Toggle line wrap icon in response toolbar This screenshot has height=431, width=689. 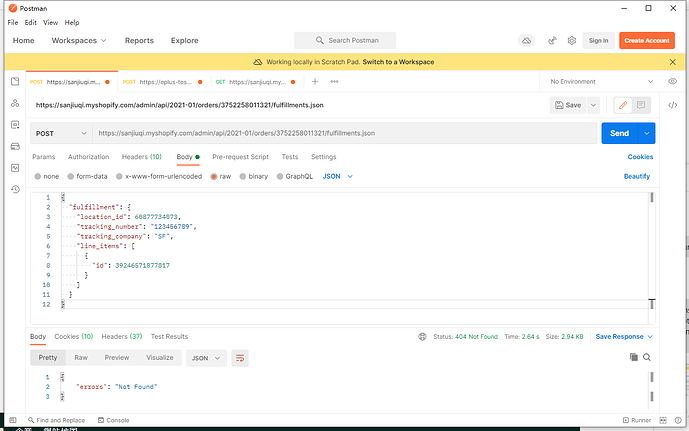(x=240, y=357)
